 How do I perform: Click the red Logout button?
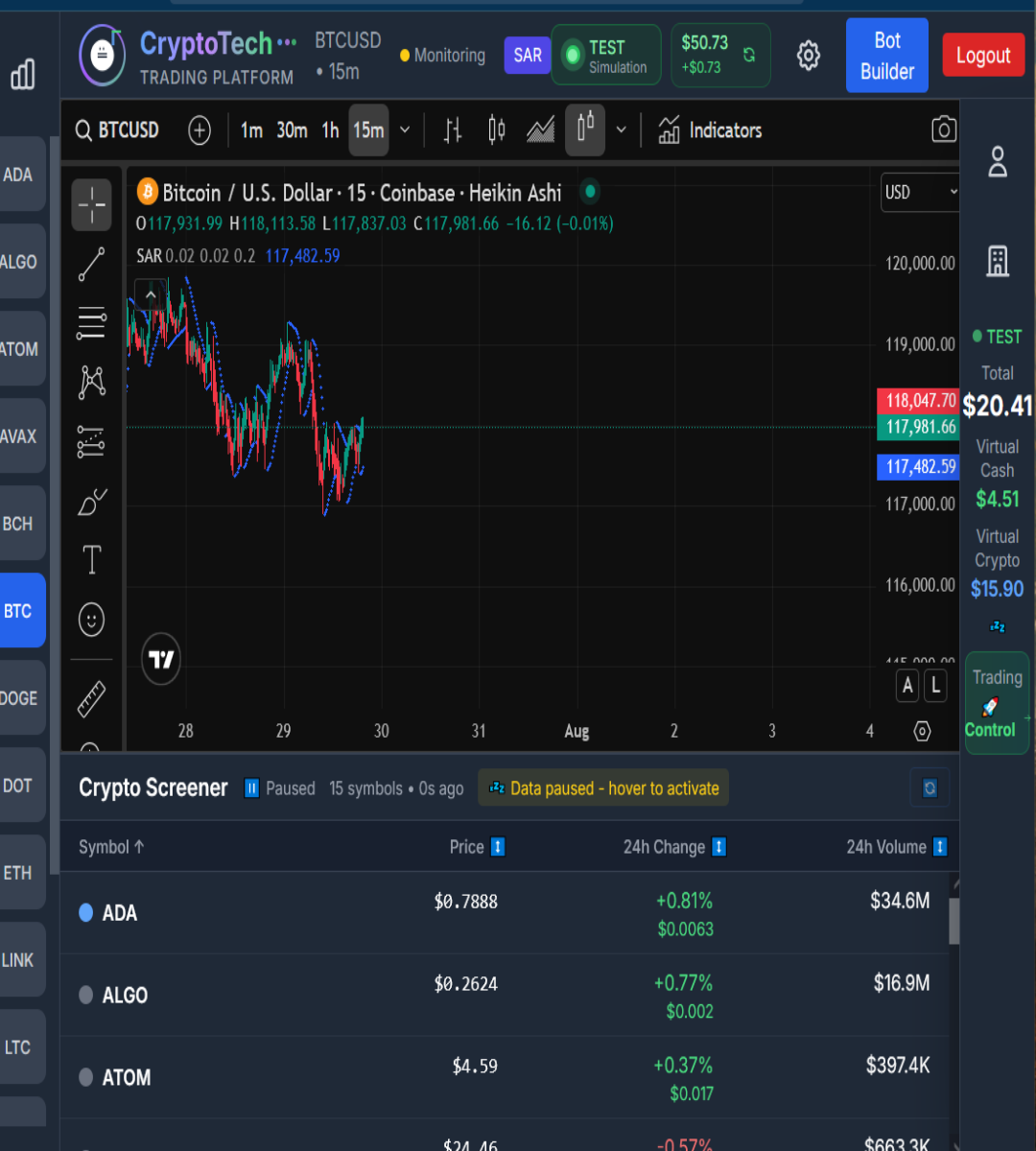coord(983,56)
